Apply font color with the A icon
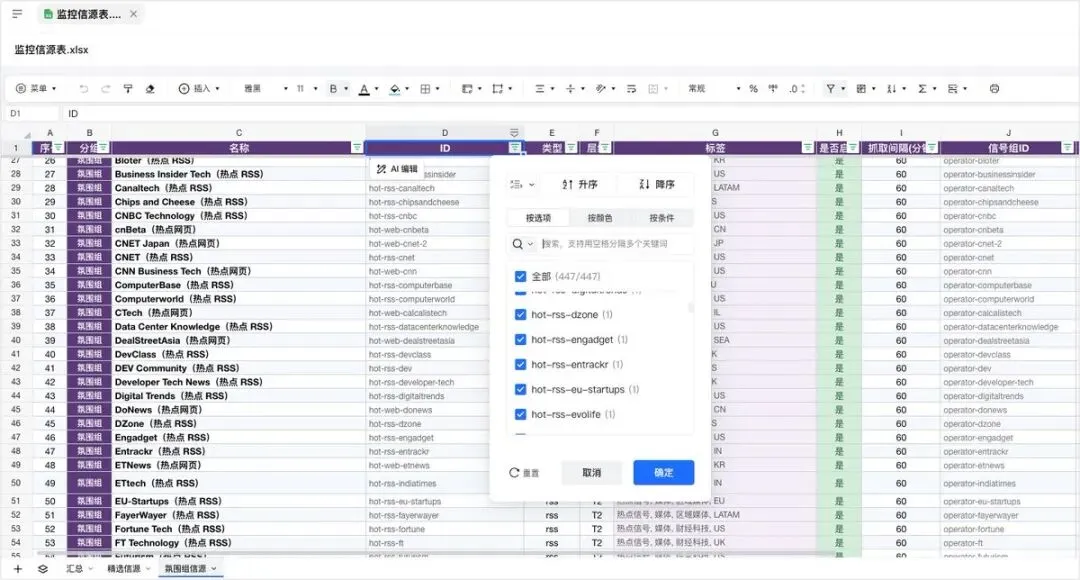 pyautogui.click(x=364, y=89)
